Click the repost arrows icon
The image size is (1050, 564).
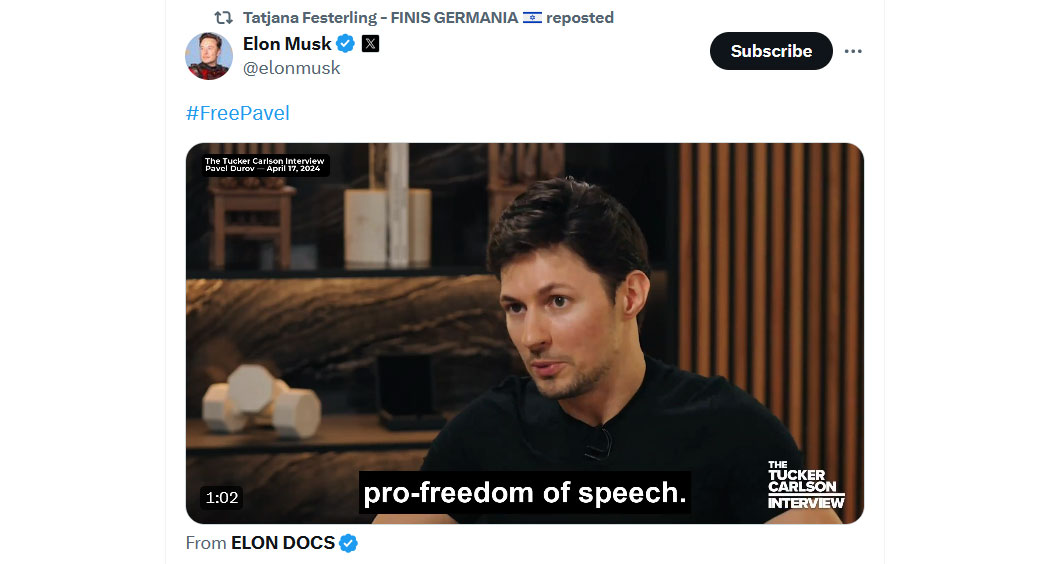coord(223,17)
